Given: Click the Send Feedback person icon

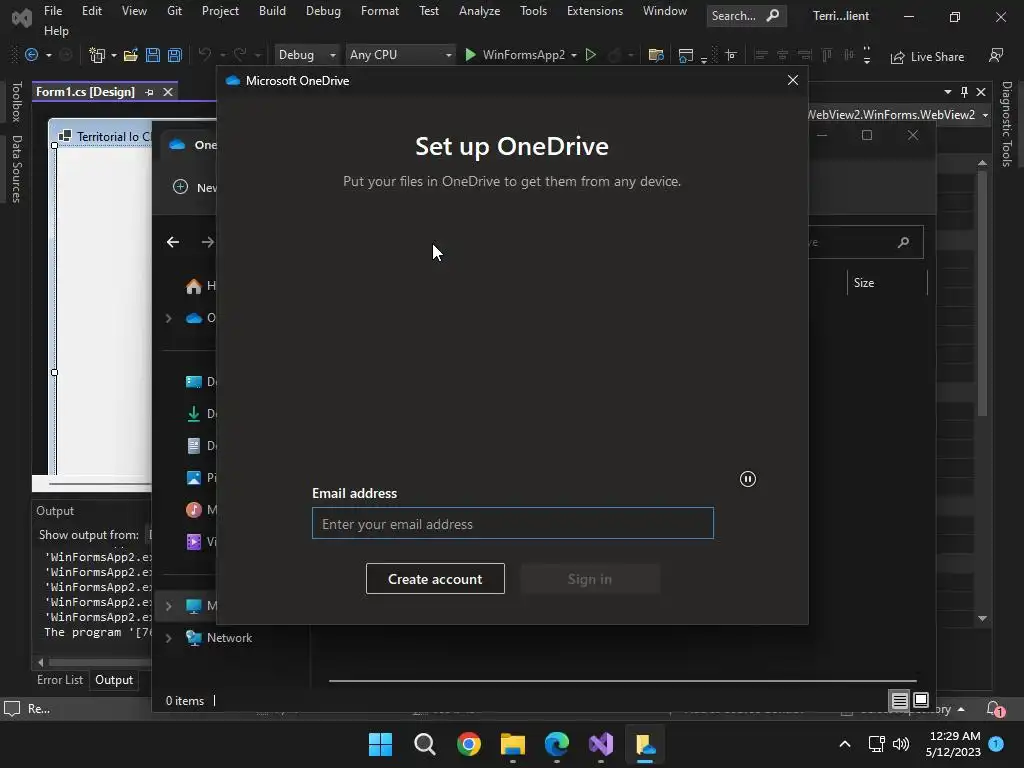Looking at the screenshot, I should pyautogui.click(x=996, y=56).
